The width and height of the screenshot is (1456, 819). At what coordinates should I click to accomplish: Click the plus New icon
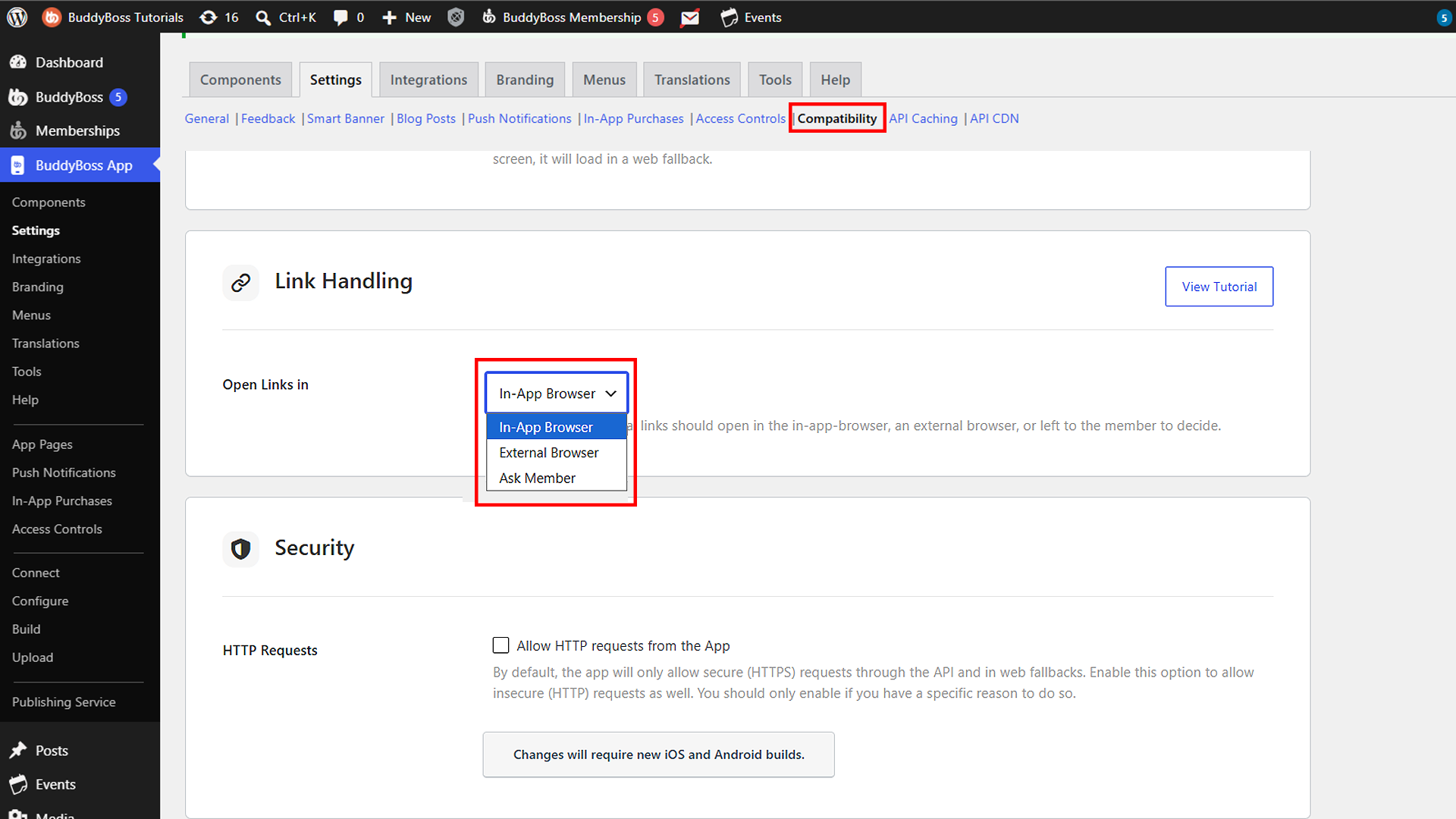coord(389,17)
